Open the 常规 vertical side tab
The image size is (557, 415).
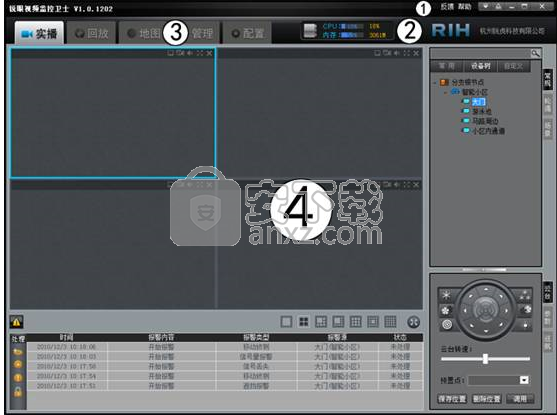coord(547,80)
